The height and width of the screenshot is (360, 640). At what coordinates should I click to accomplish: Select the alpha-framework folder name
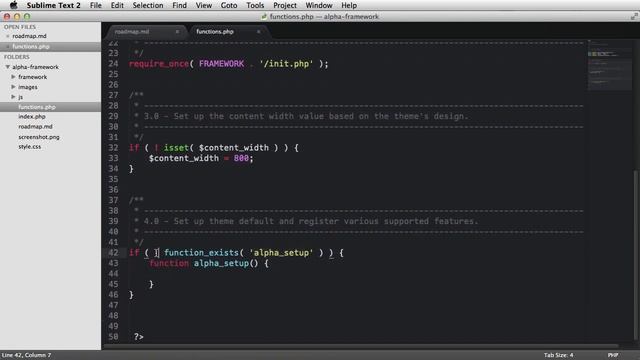36,67
